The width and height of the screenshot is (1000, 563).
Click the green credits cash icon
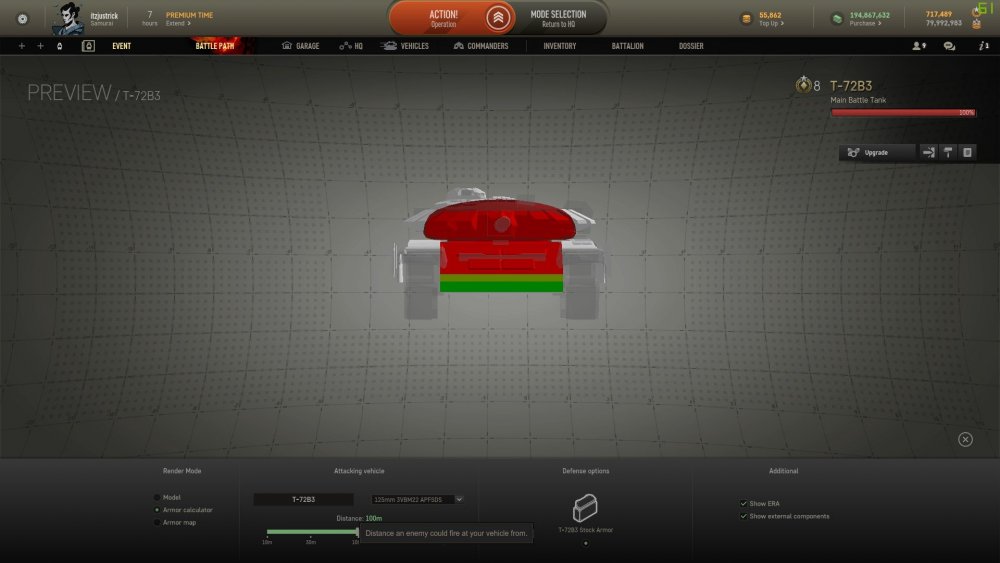837,19
